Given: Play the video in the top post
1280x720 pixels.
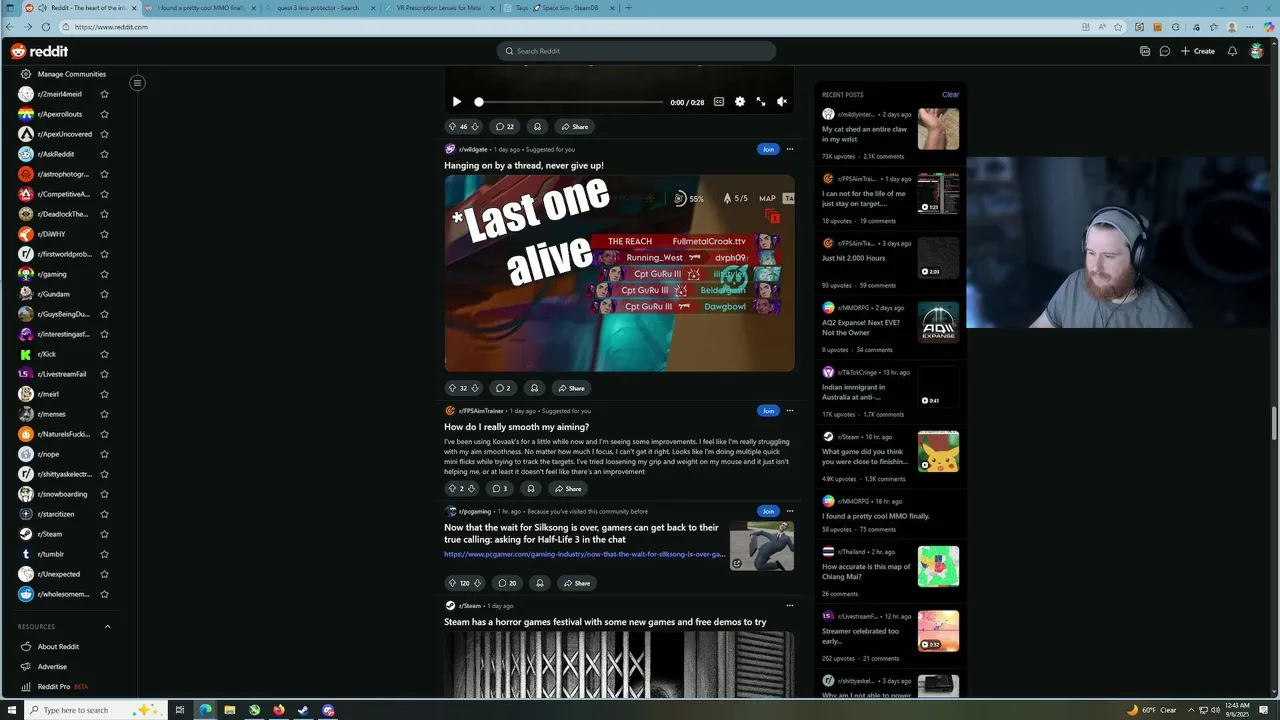Looking at the screenshot, I should pyautogui.click(x=457, y=102).
